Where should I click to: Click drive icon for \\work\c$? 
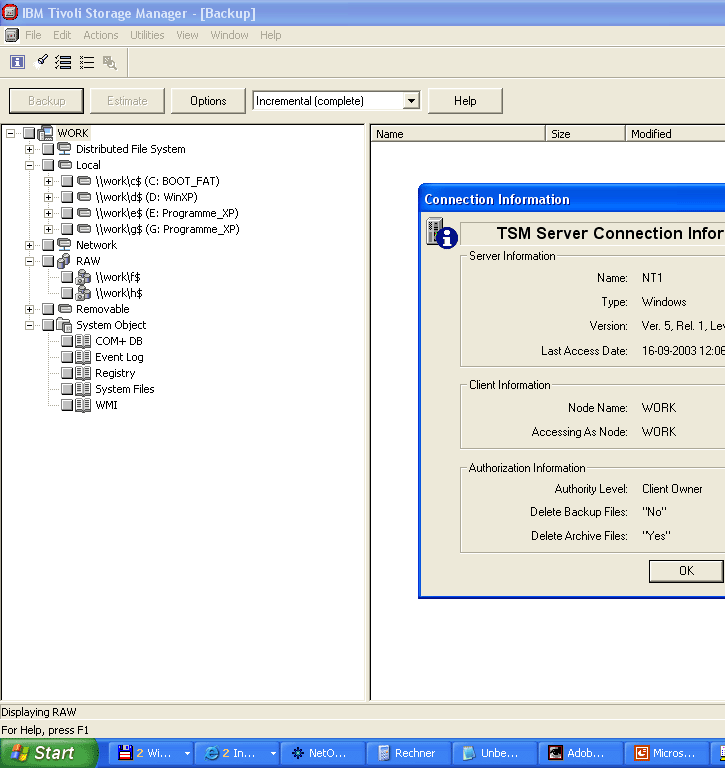coord(84,181)
